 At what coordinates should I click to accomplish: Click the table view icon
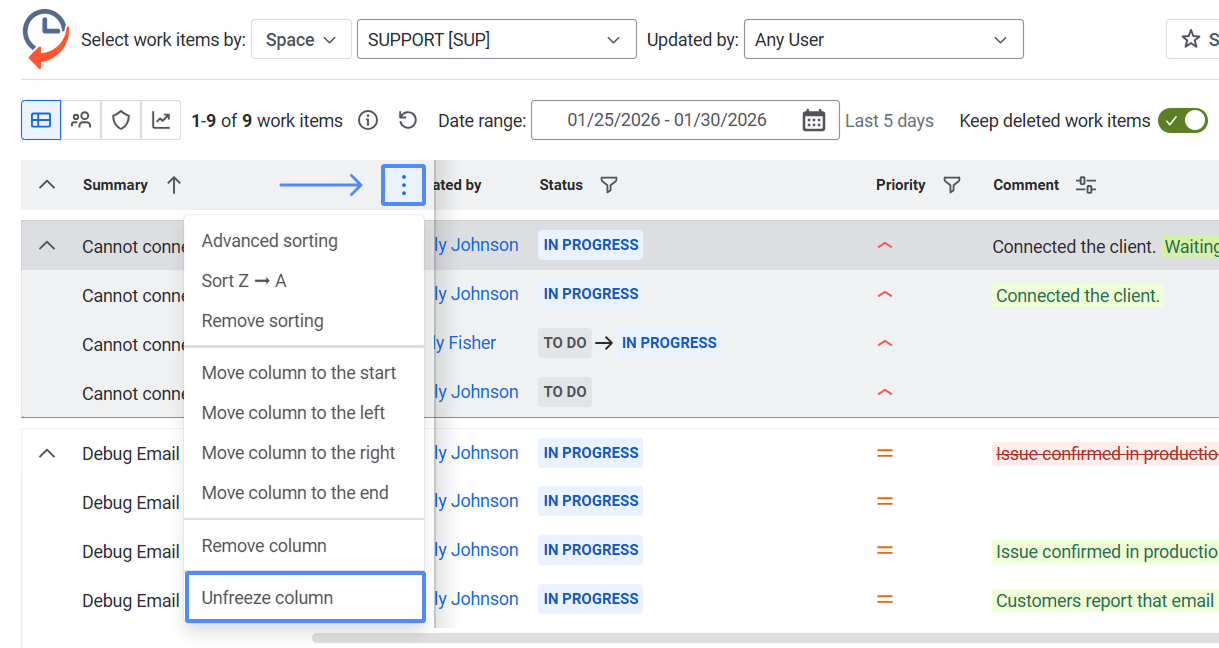click(41, 120)
